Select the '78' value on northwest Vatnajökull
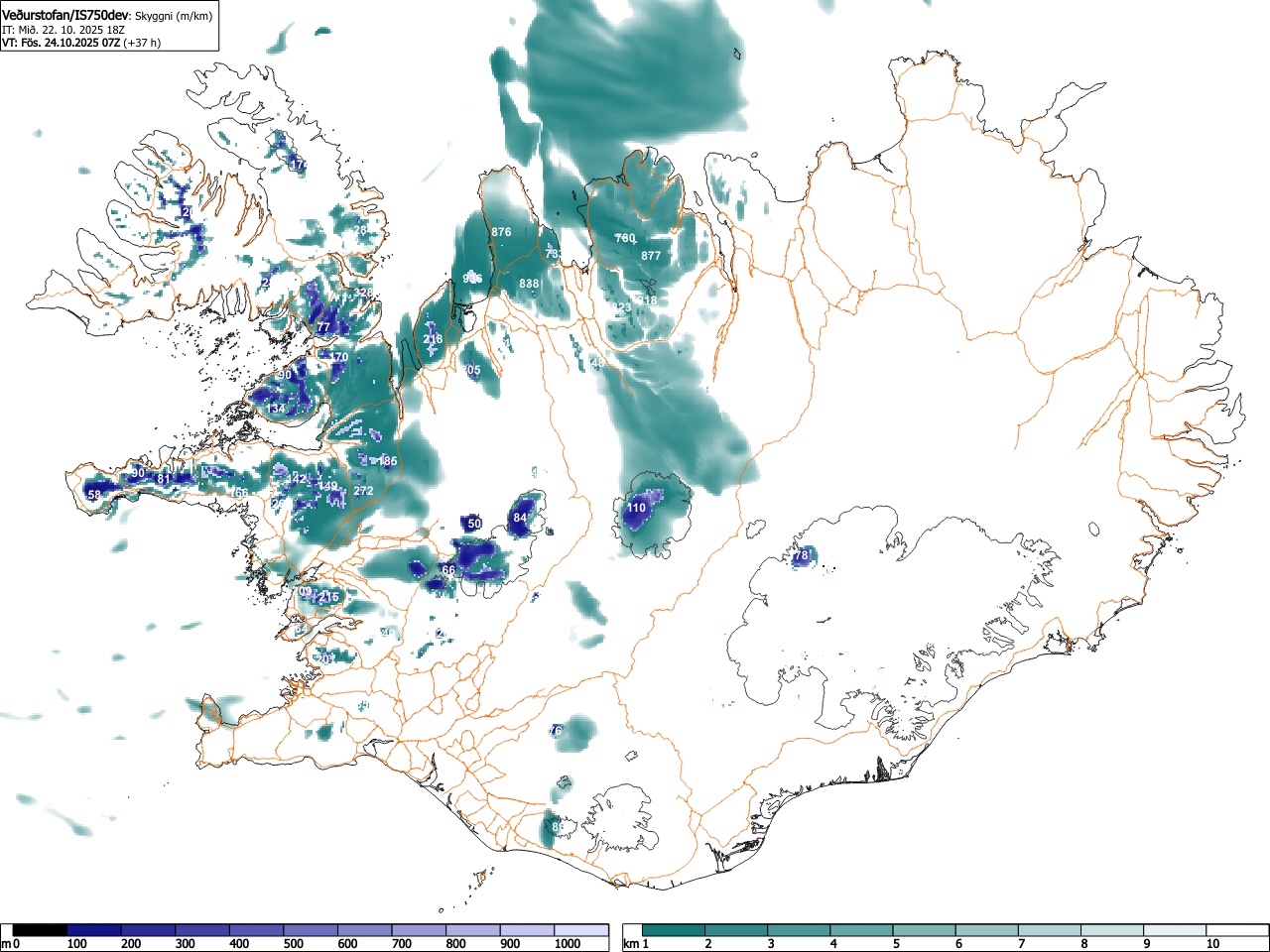The image size is (1270, 952). [x=803, y=555]
